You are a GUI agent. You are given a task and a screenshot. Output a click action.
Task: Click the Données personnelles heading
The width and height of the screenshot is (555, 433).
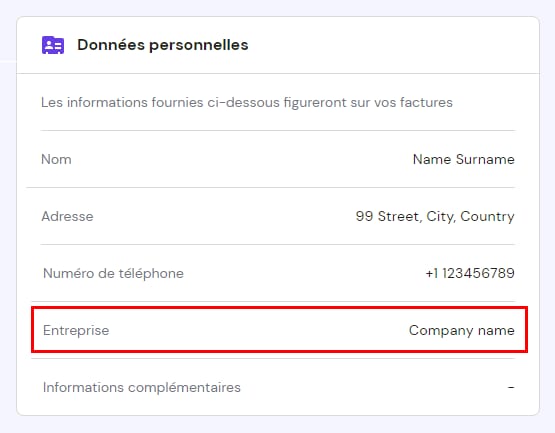coord(163,45)
